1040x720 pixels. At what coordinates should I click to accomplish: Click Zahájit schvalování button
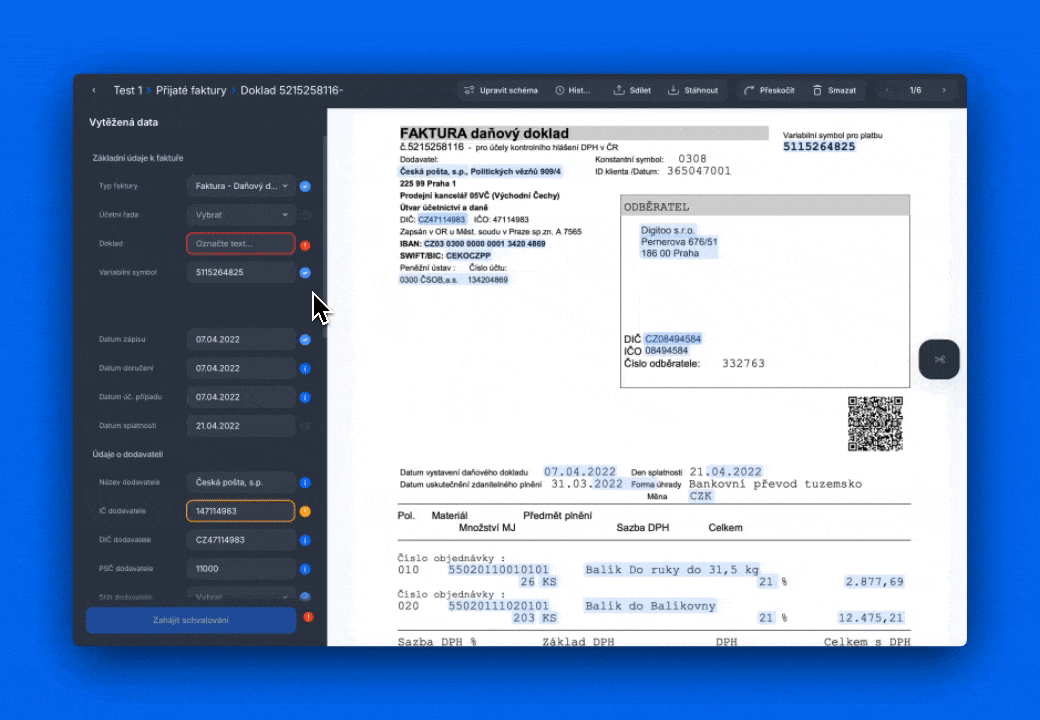(x=191, y=621)
